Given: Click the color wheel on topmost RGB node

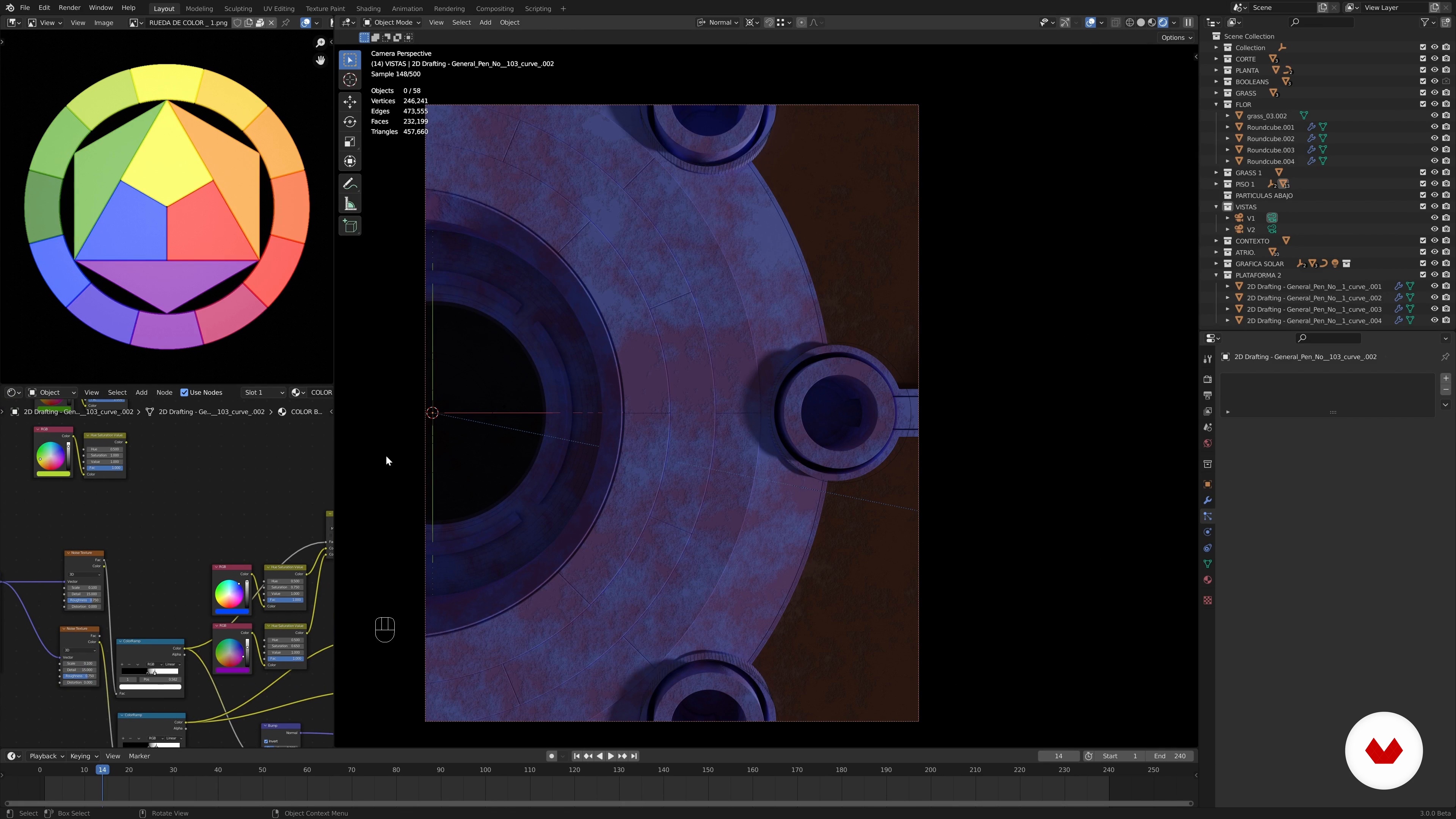Looking at the screenshot, I should click(x=50, y=455).
